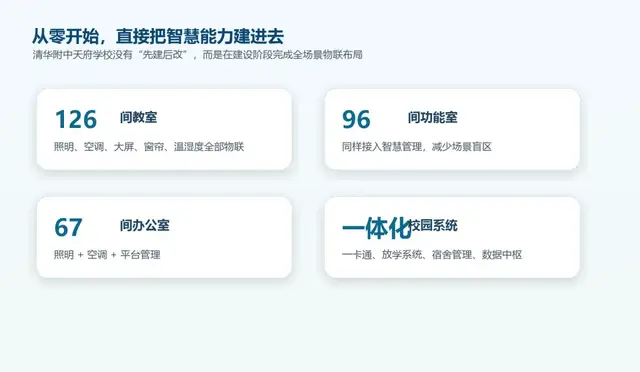Click the title 从零开始，直接把智慧能力建进去
The width and height of the screenshot is (640, 372).
pos(158,36)
